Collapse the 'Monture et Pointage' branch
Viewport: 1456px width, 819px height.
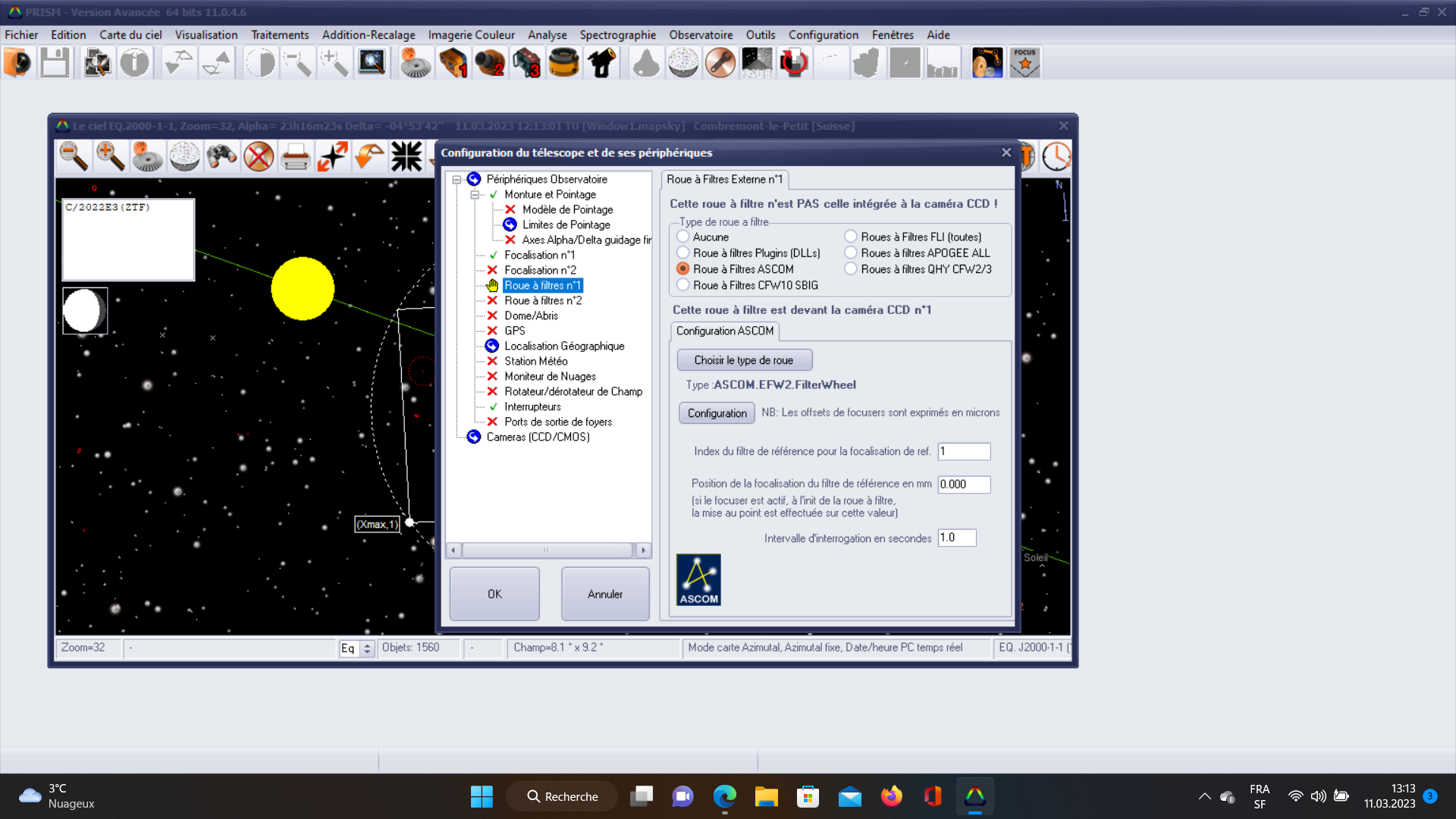[475, 195]
